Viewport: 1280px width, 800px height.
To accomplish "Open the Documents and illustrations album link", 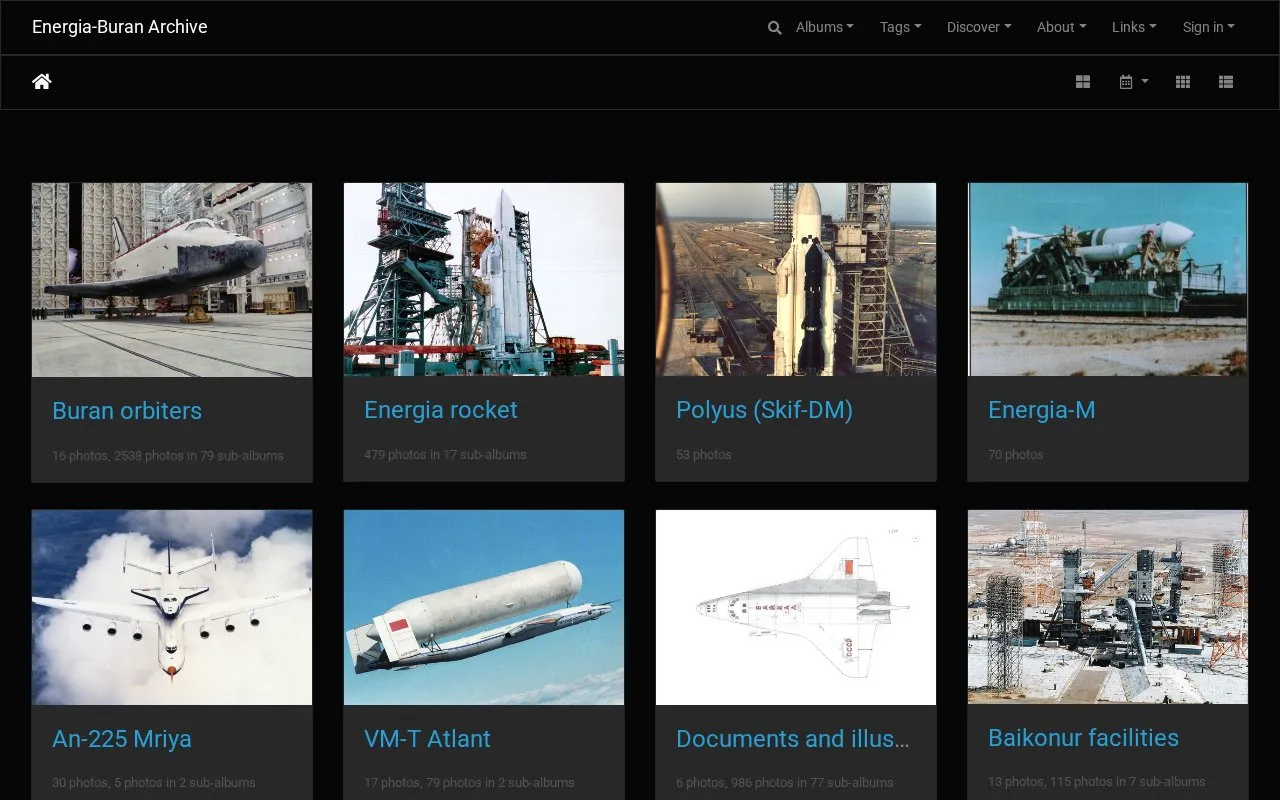I will tap(793, 739).
